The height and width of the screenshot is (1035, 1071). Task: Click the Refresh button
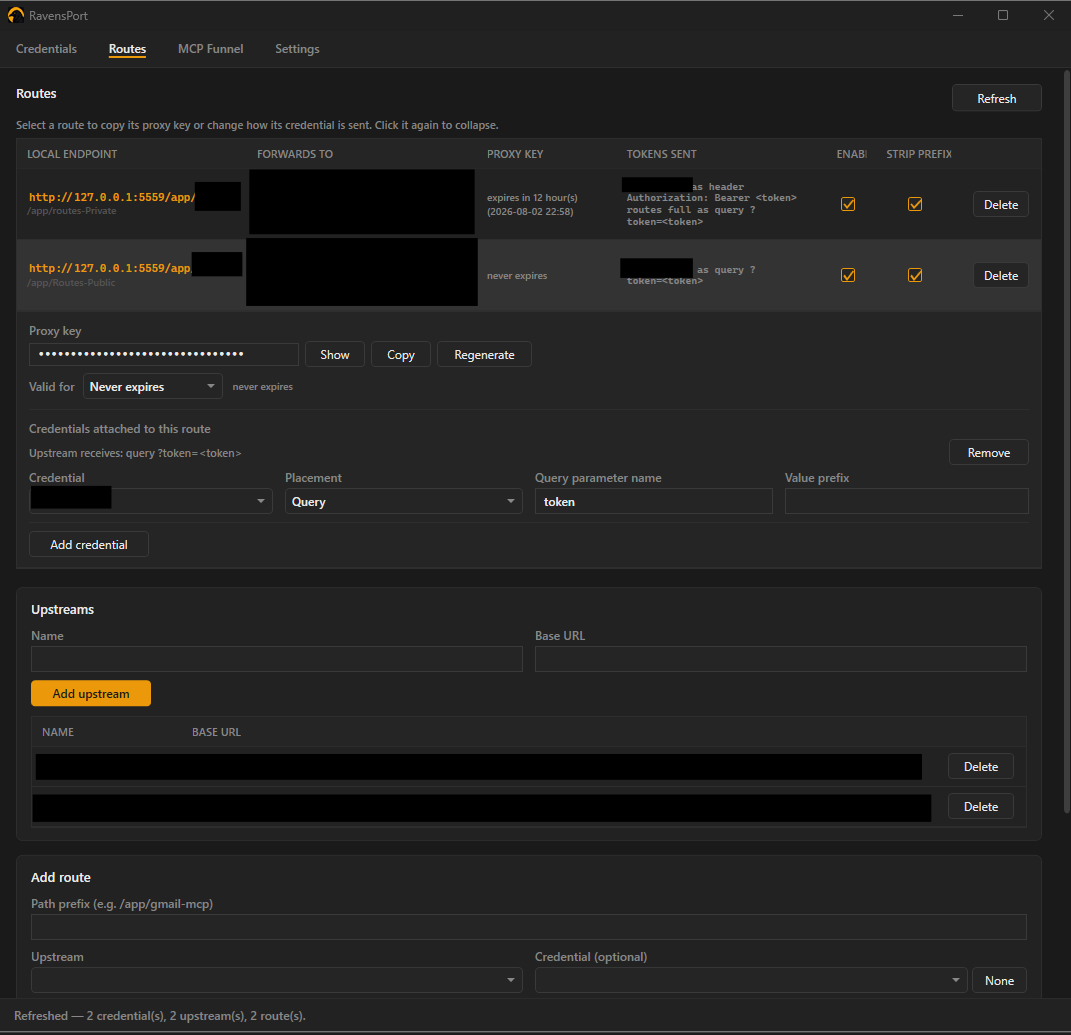tap(997, 98)
